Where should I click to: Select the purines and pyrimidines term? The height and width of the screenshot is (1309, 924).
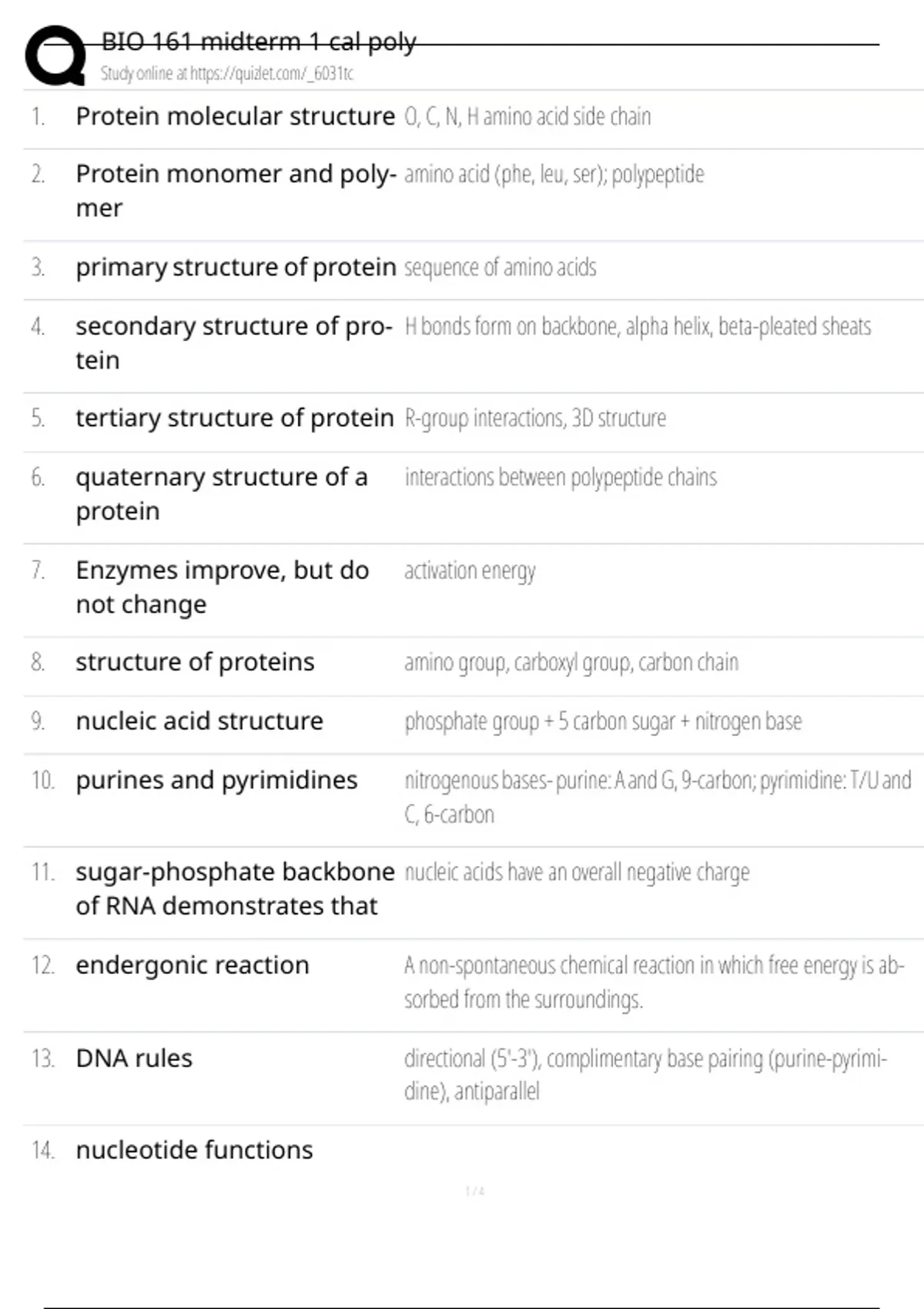coord(216,780)
